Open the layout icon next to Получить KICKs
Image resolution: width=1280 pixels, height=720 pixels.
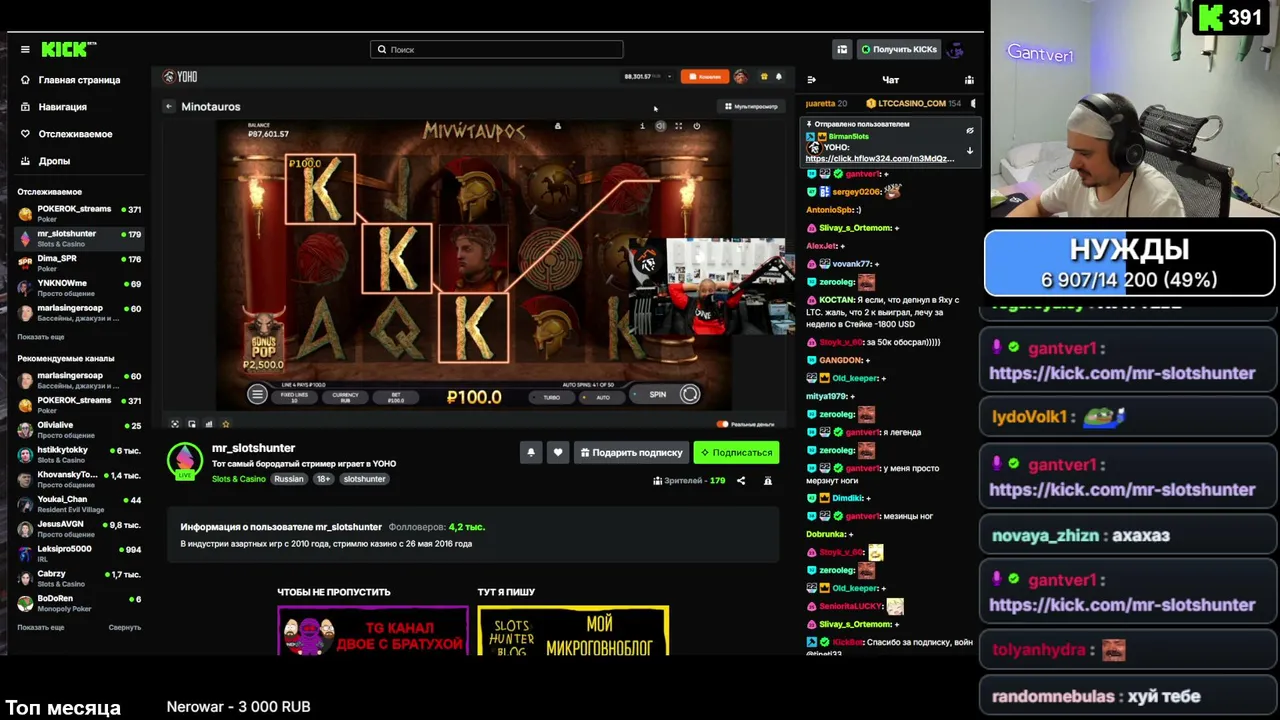point(842,49)
